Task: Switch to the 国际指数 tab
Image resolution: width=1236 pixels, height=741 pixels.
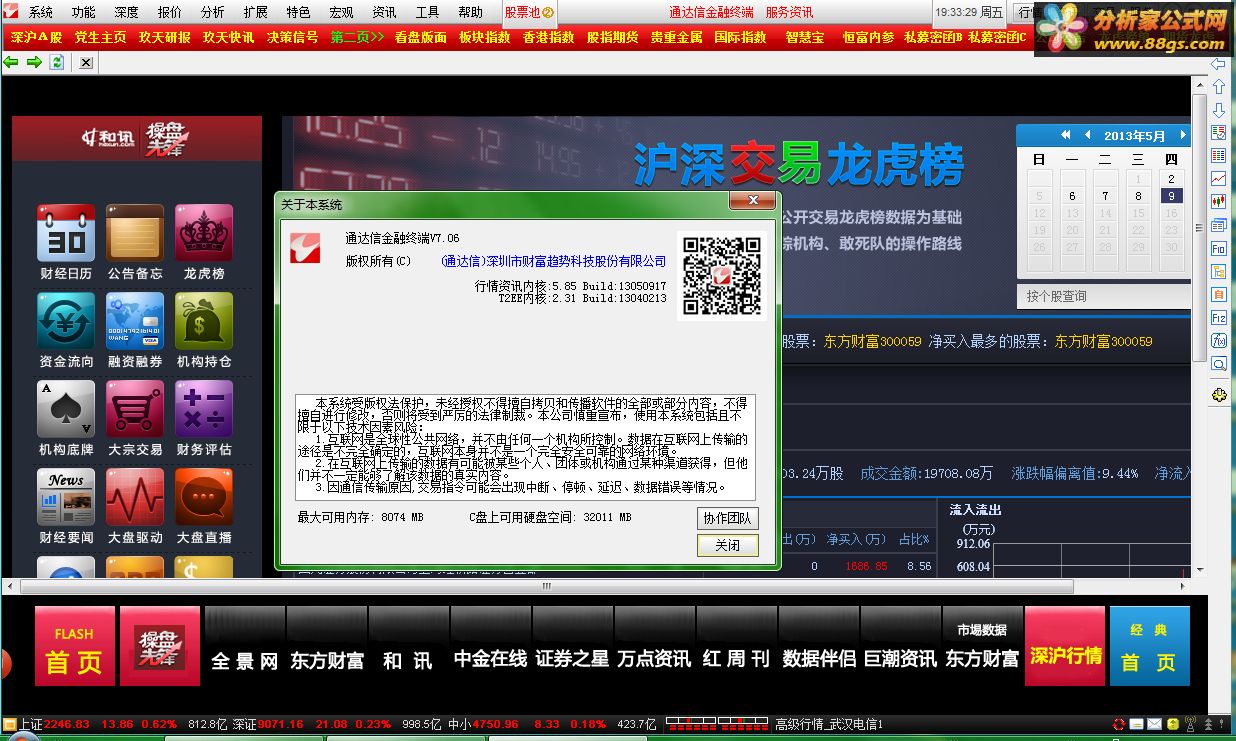Action: pos(740,37)
